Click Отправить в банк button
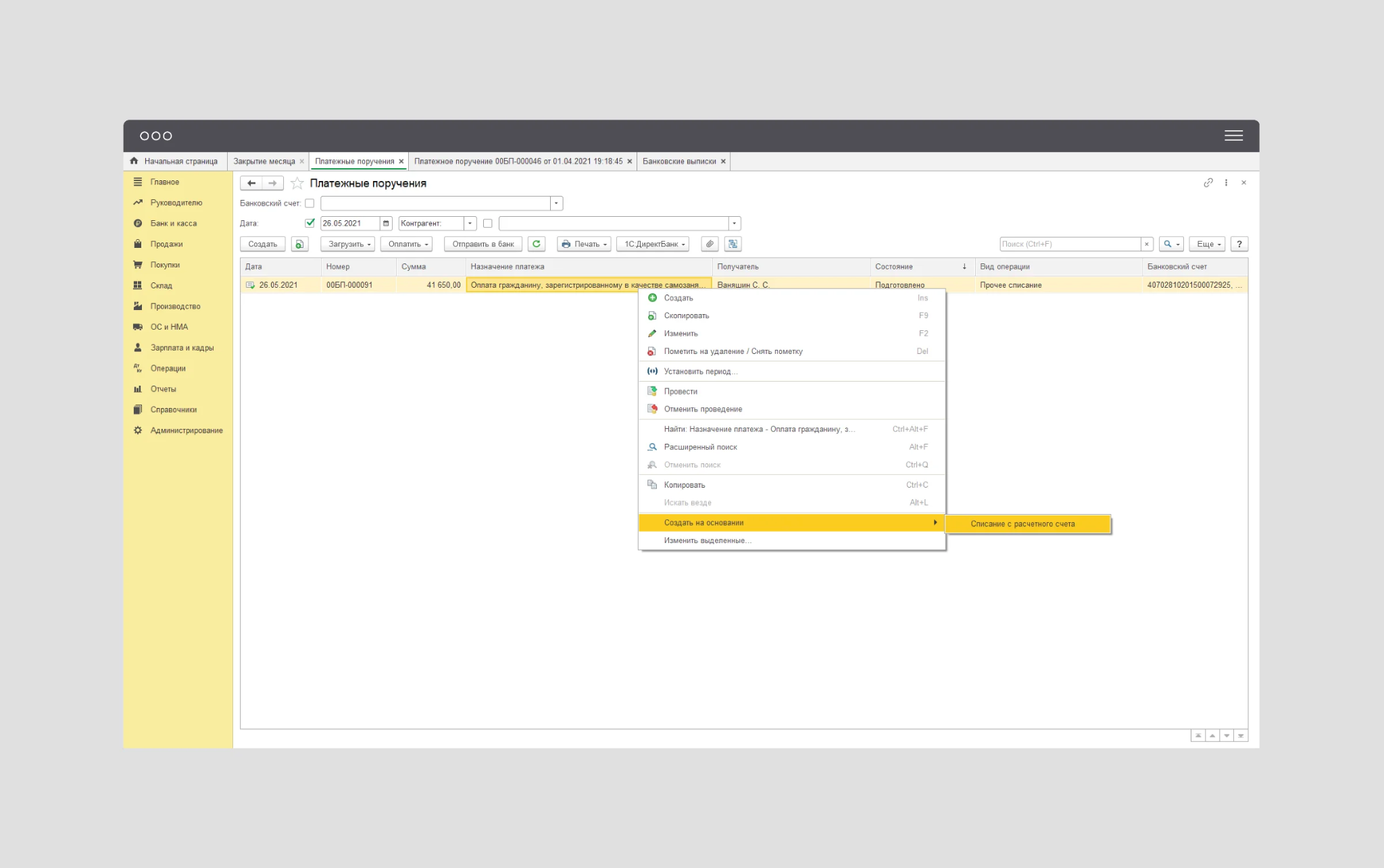The height and width of the screenshot is (868, 1384). [x=483, y=245]
